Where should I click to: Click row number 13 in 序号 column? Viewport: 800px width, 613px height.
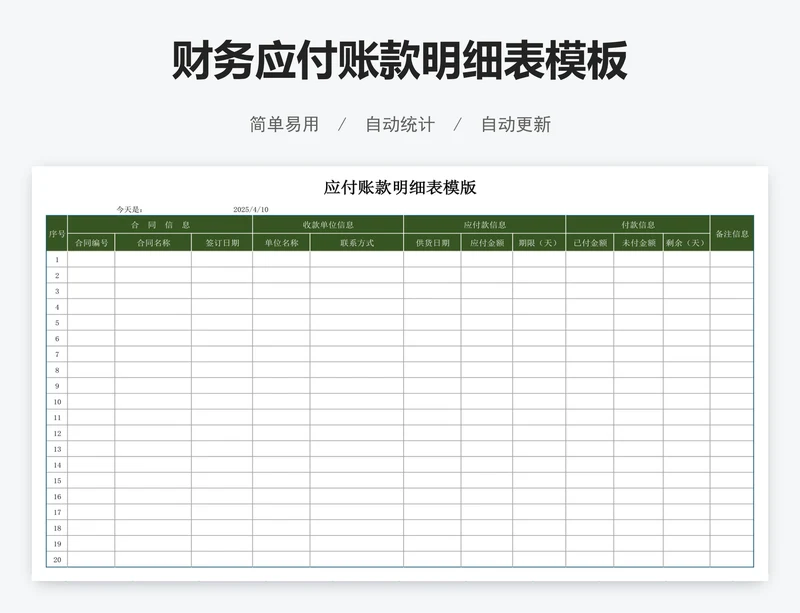57,449
